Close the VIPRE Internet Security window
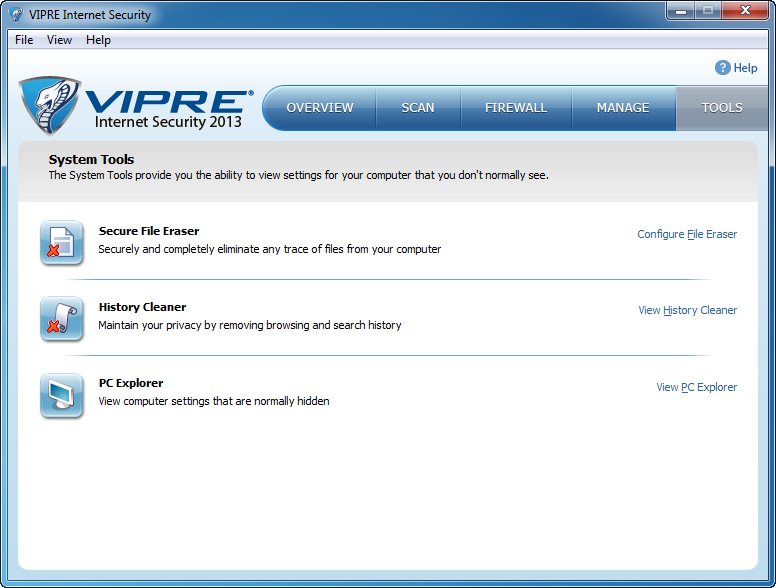The image size is (776, 588). tap(745, 11)
